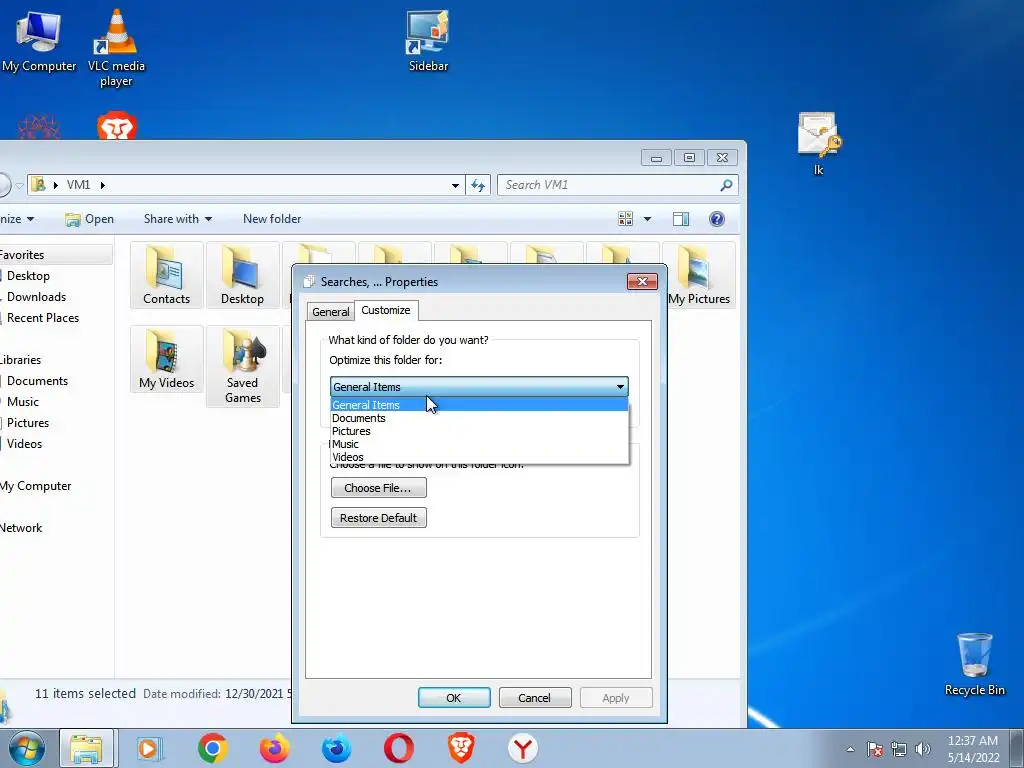Launch Firefox from taskbar
The width and height of the screenshot is (1024, 768).
[274, 748]
